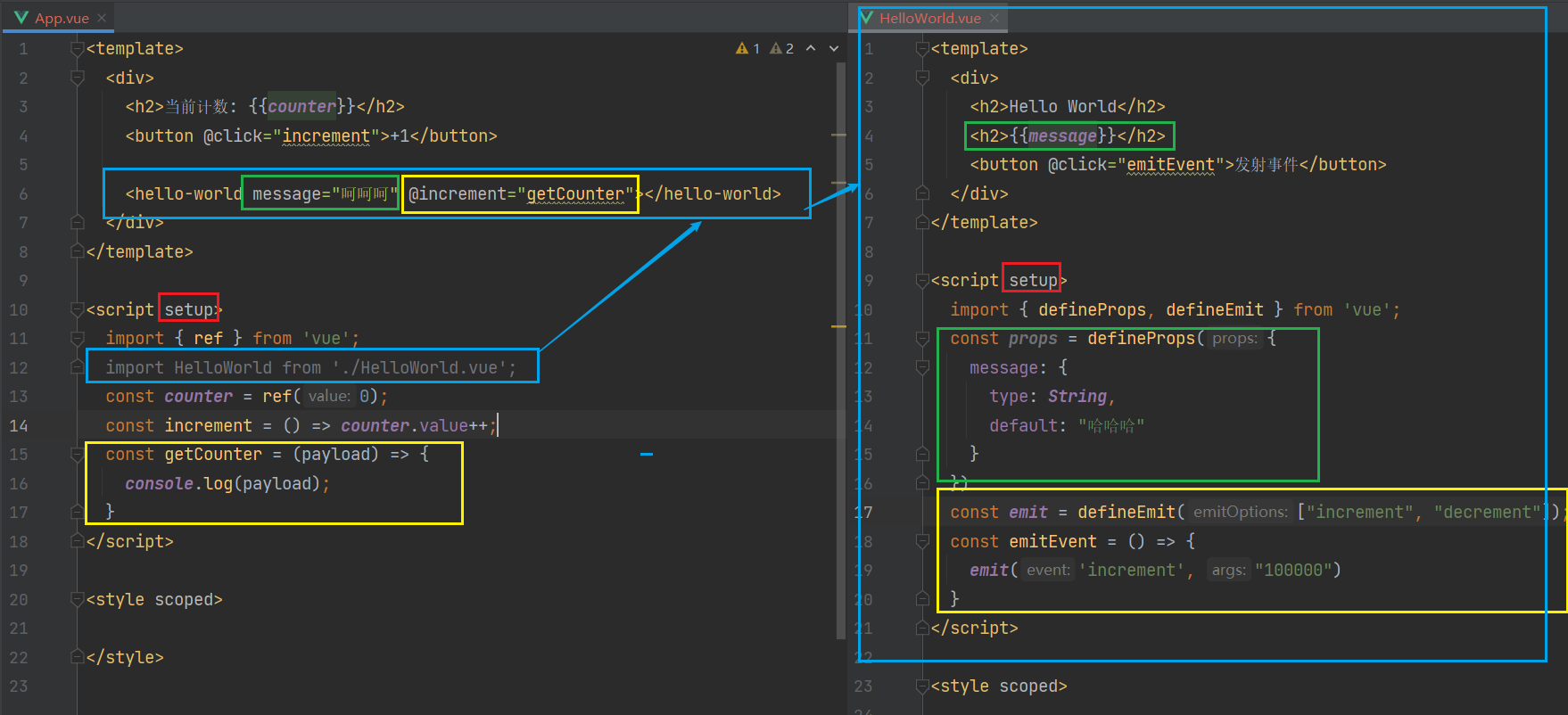Collapse getCounter function fold in App.vue
This screenshot has height=715, width=1568.
pos(78,455)
